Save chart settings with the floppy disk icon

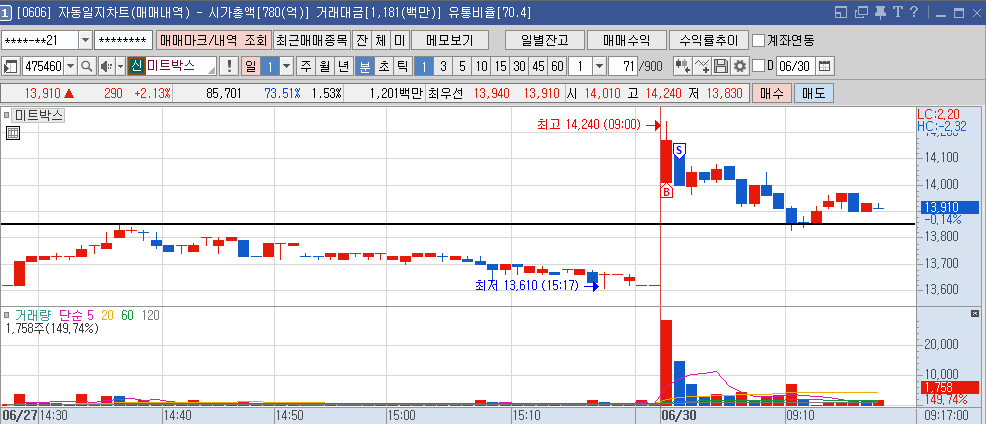[x=721, y=66]
